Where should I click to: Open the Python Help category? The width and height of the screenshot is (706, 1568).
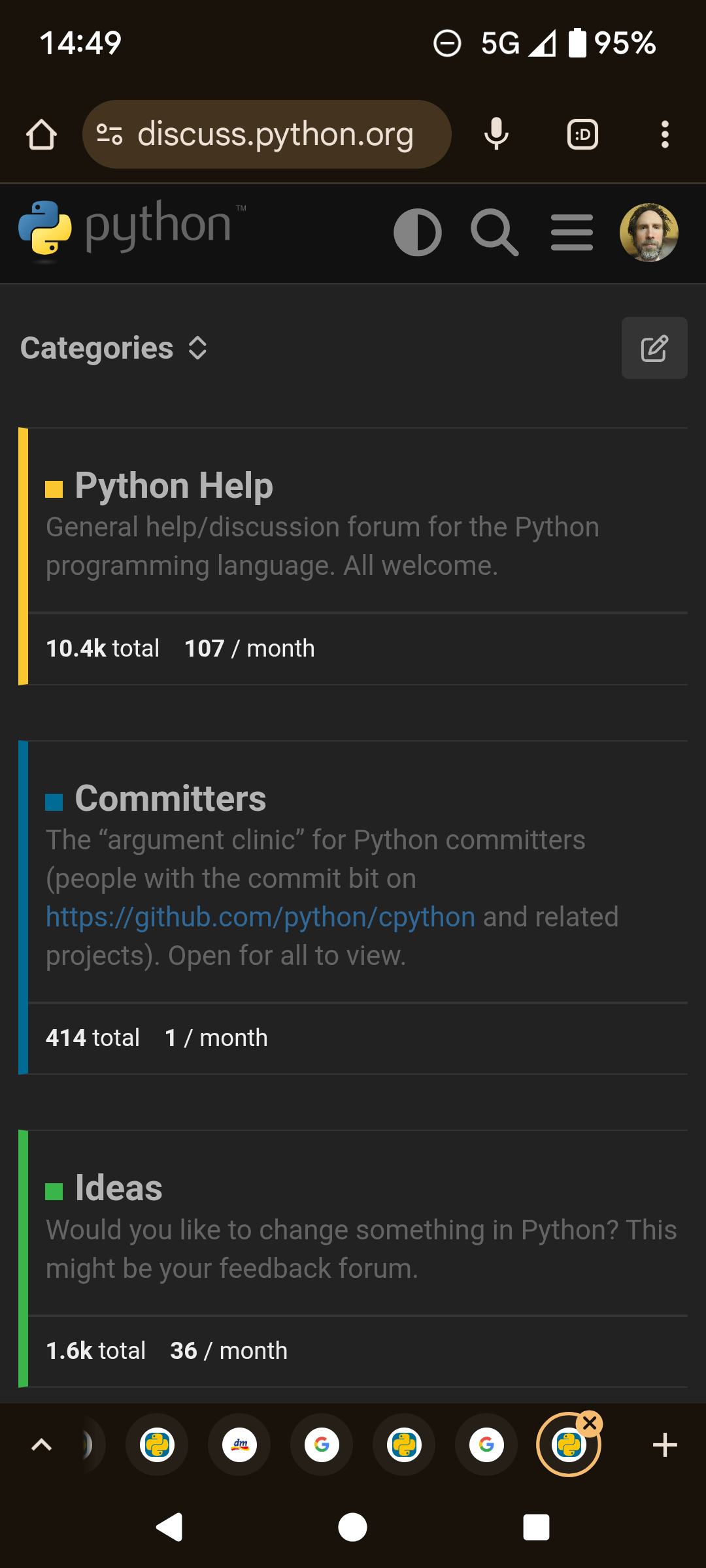click(173, 486)
